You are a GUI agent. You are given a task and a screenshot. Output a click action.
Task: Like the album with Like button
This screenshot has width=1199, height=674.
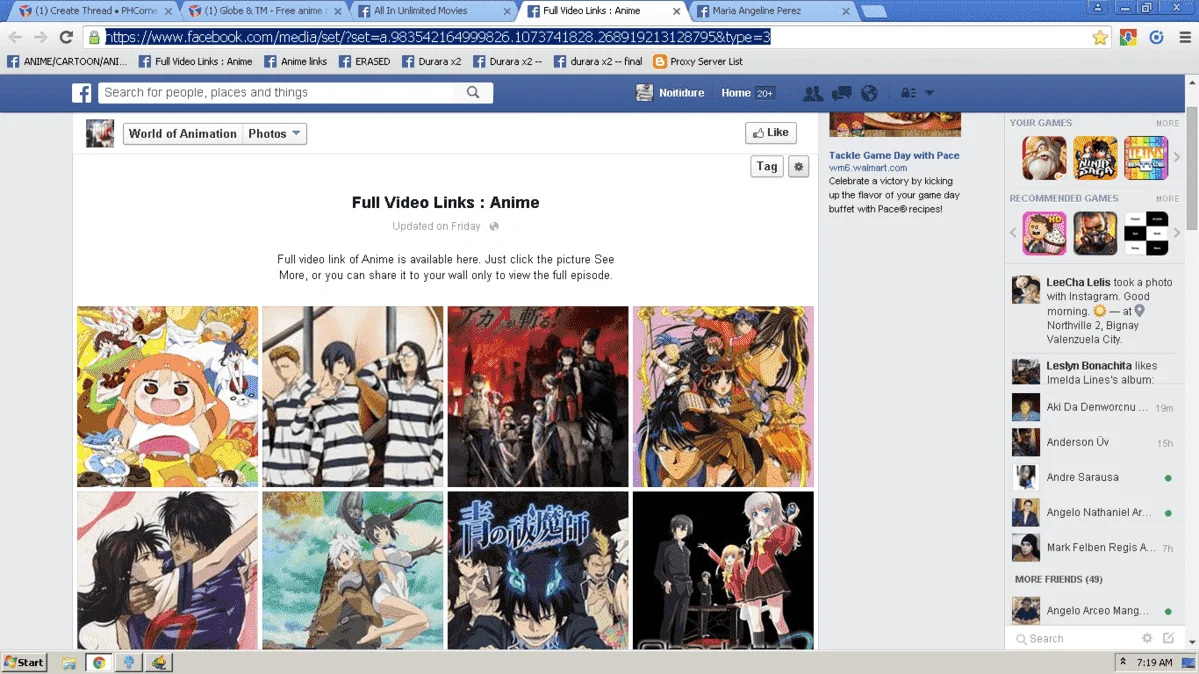(771, 132)
